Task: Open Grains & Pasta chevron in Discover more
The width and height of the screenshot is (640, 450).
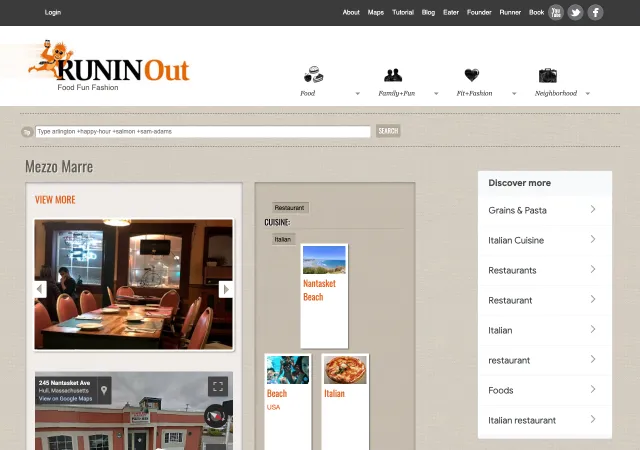Action: (593, 209)
